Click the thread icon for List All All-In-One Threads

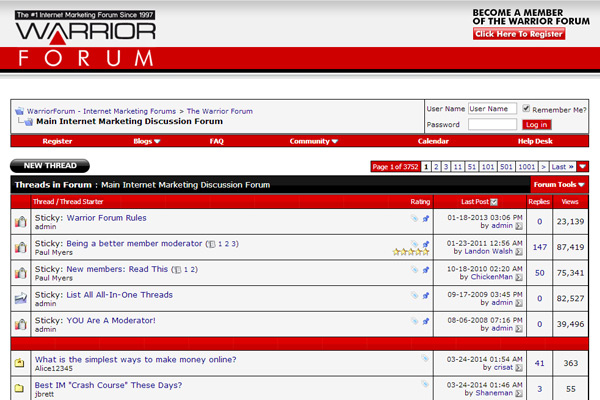click(21, 299)
